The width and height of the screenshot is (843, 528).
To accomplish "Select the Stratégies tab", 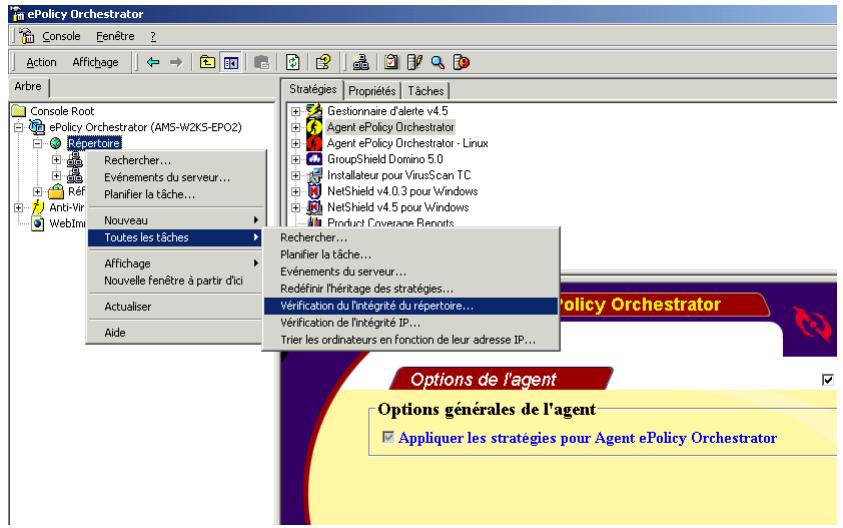I will point(312,89).
